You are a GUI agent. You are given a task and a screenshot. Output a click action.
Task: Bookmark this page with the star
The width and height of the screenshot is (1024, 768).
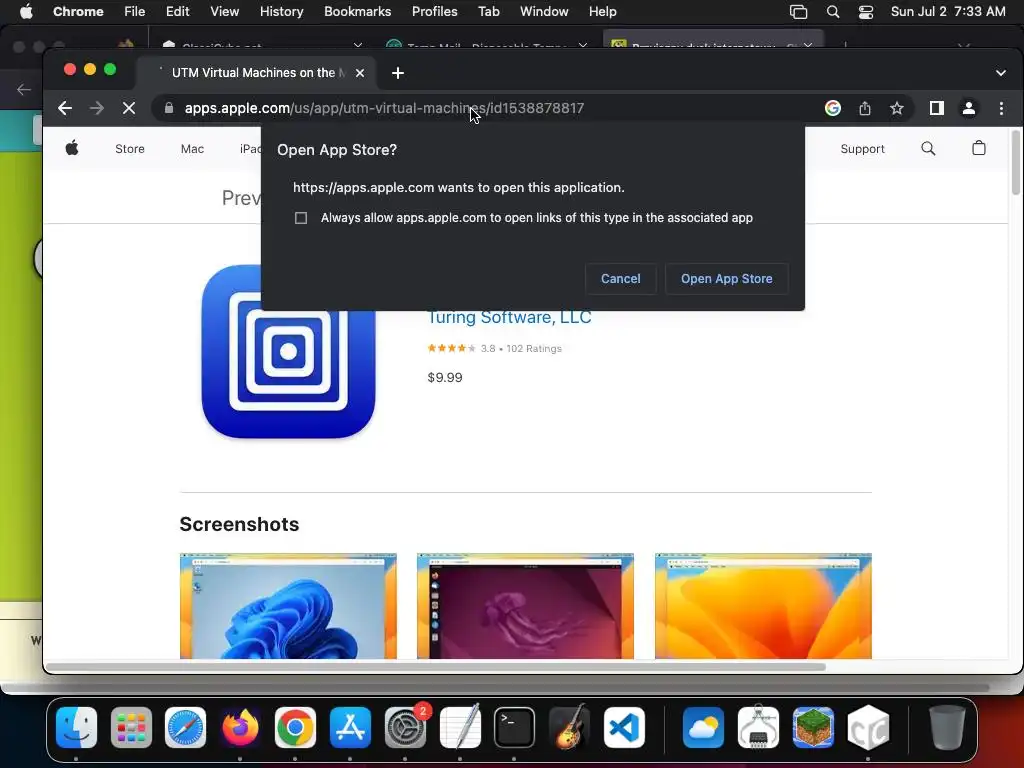coord(897,108)
